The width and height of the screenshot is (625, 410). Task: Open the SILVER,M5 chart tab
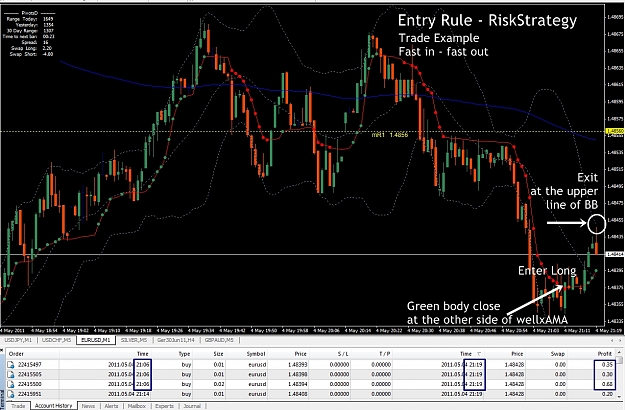coord(134,340)
